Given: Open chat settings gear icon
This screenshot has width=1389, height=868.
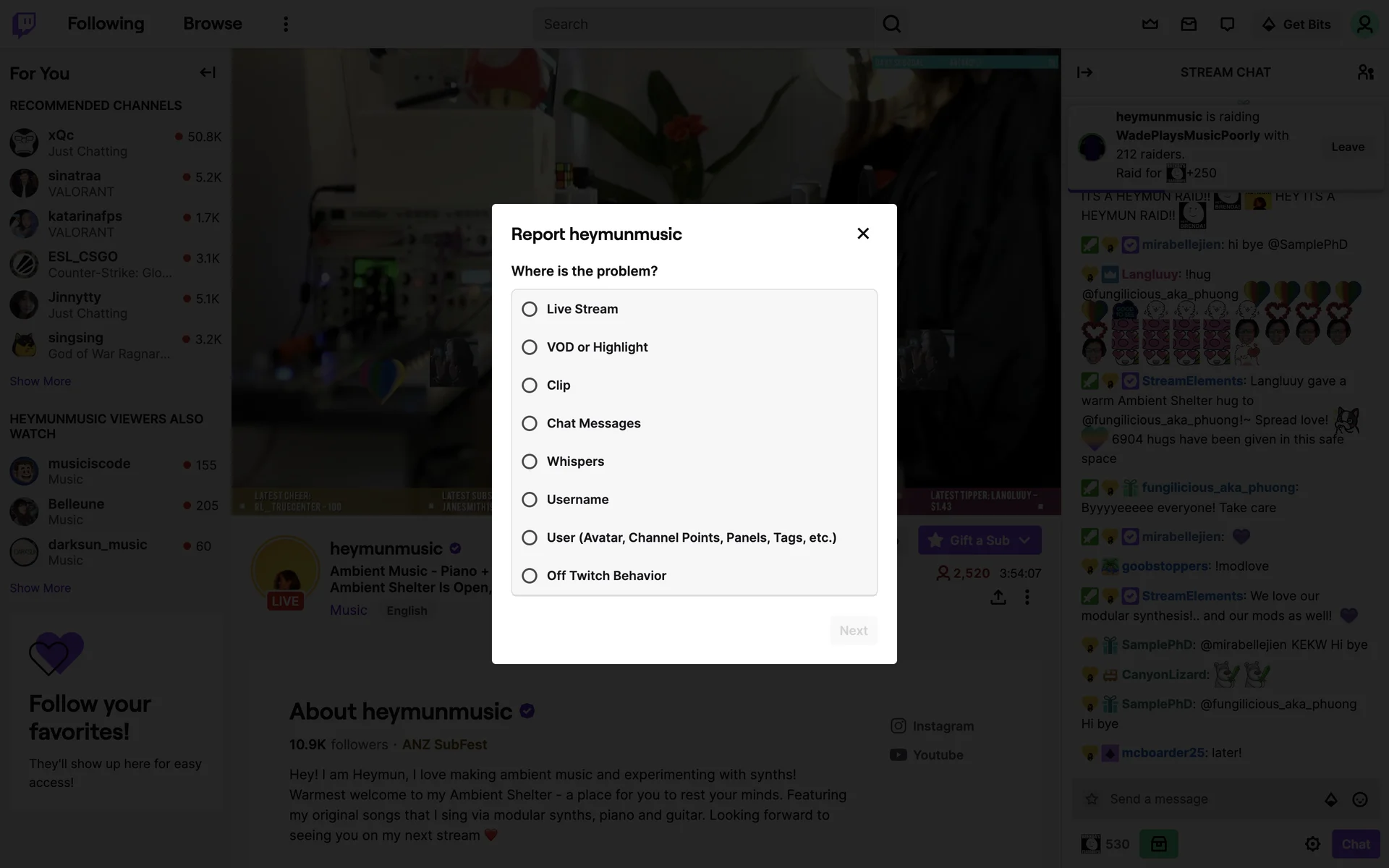Looking at the screenshot, I should 1312,844.
